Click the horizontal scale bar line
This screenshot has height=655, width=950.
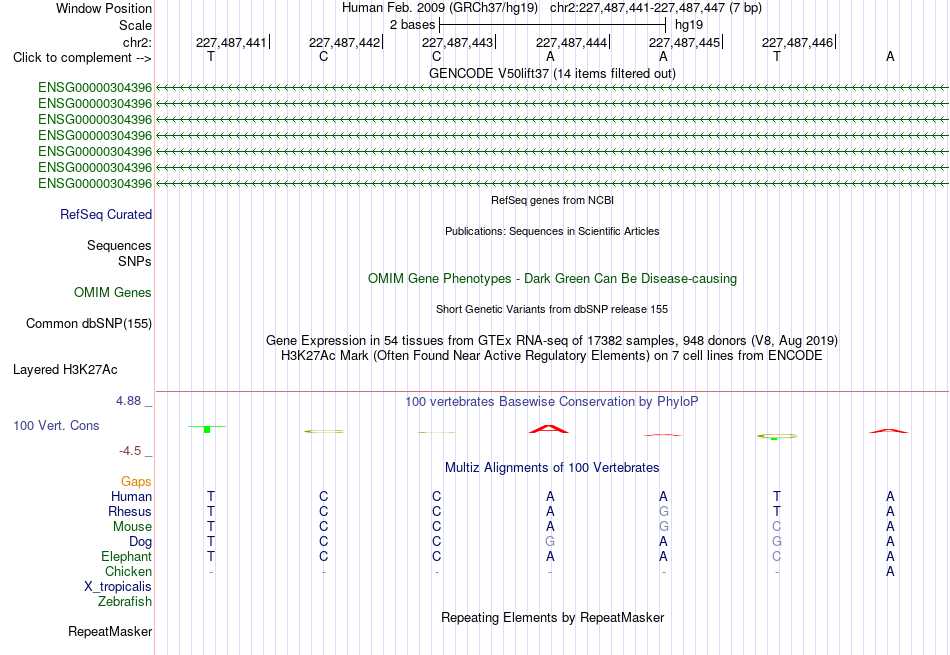tap(553, 25)
